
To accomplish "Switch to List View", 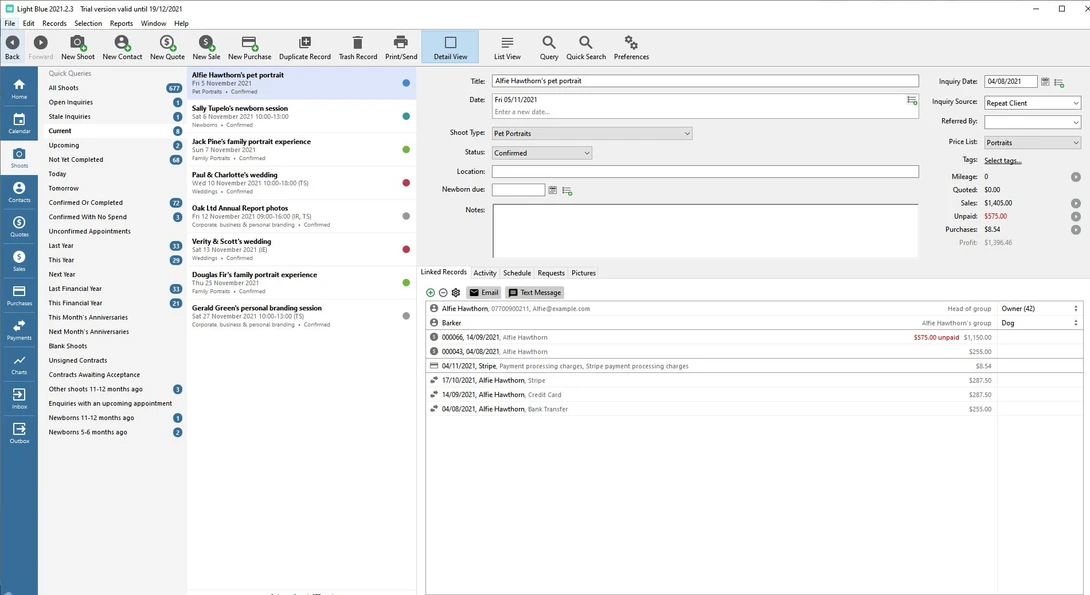I will coord(507,47).
